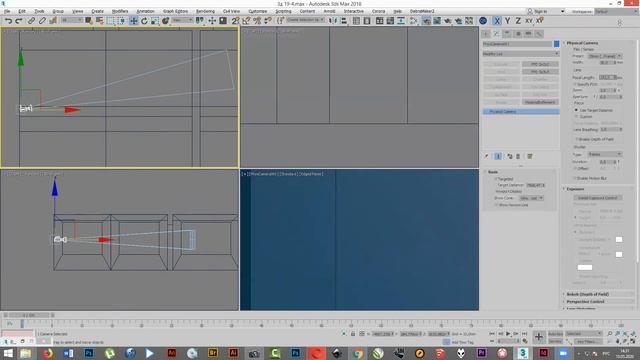Viewport: 640px width, 360px height.
Task: Activate the Select and Scale tool
Action: pyautogui.click(x=155, y=21)
